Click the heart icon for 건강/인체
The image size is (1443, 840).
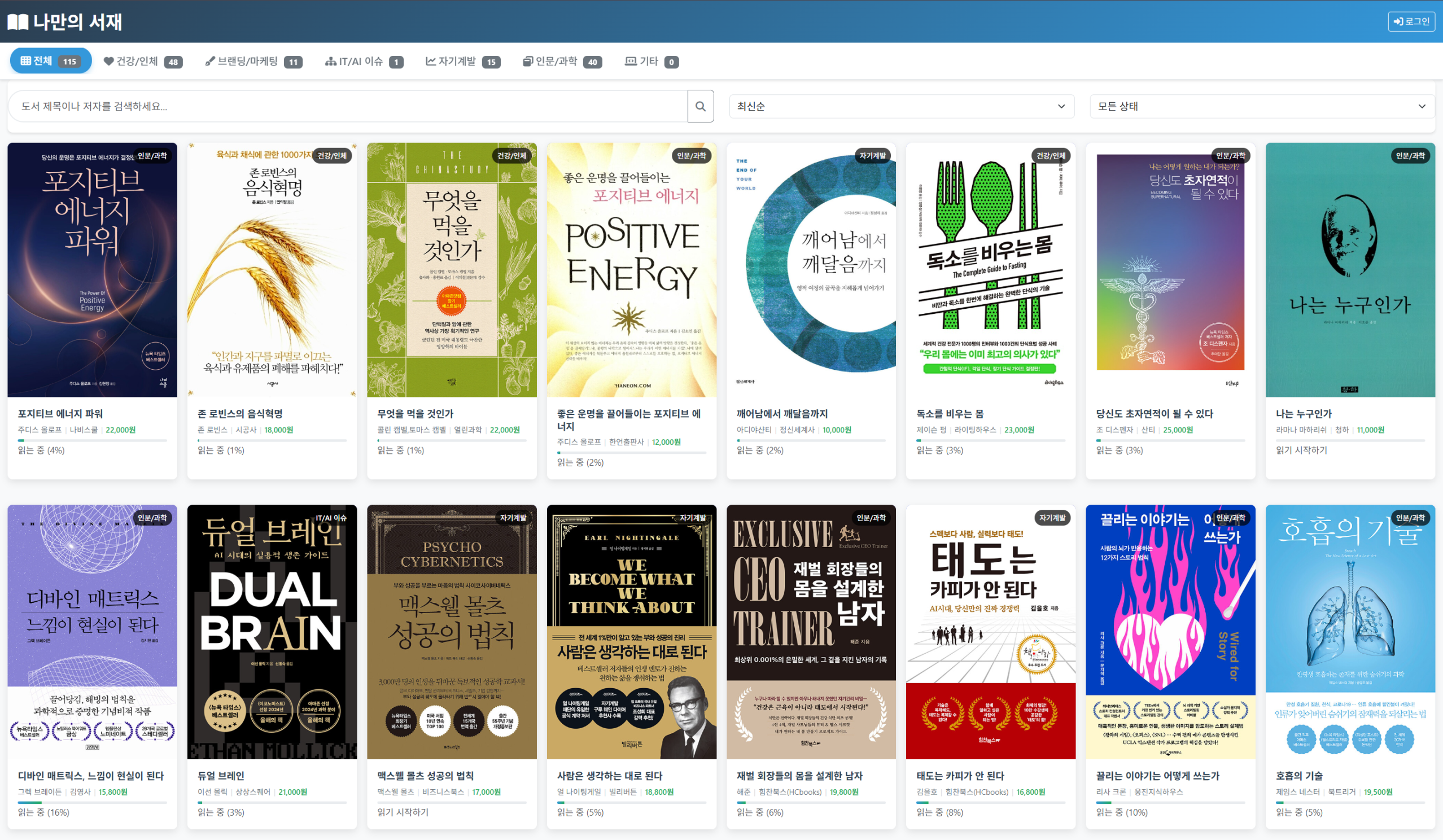pyautogui.click(x=108, y=62)
